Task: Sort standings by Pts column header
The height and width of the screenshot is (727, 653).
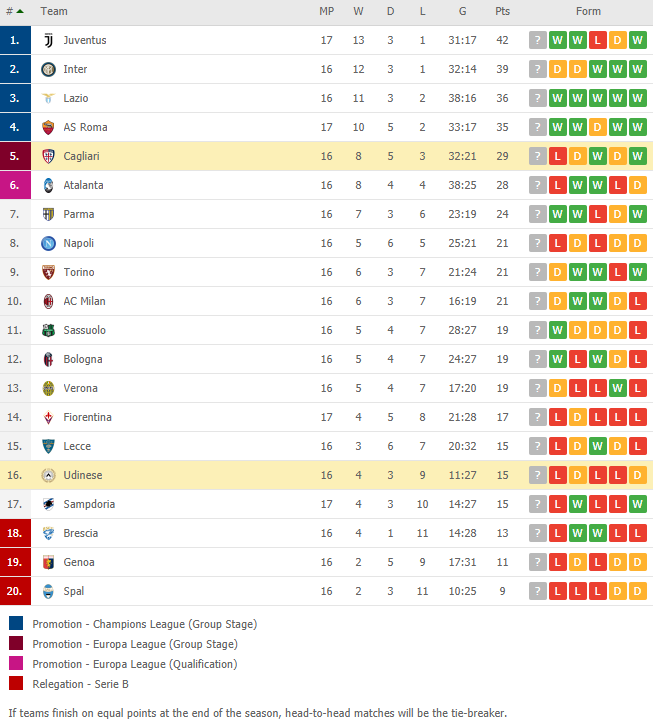Action: (x=502, y=11)
